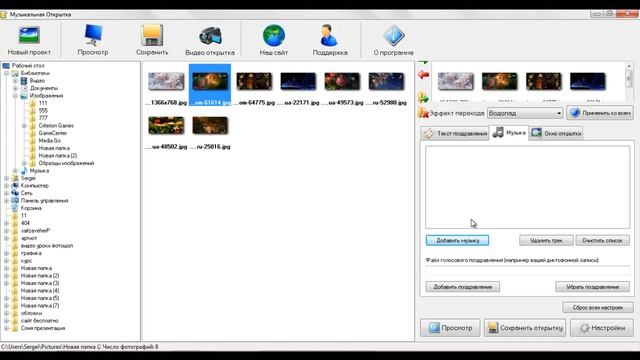Click the pencil icon on Текст поздравления tab
Image resolution: width=640 pixels, height=360 pixels.
(429, 133)
